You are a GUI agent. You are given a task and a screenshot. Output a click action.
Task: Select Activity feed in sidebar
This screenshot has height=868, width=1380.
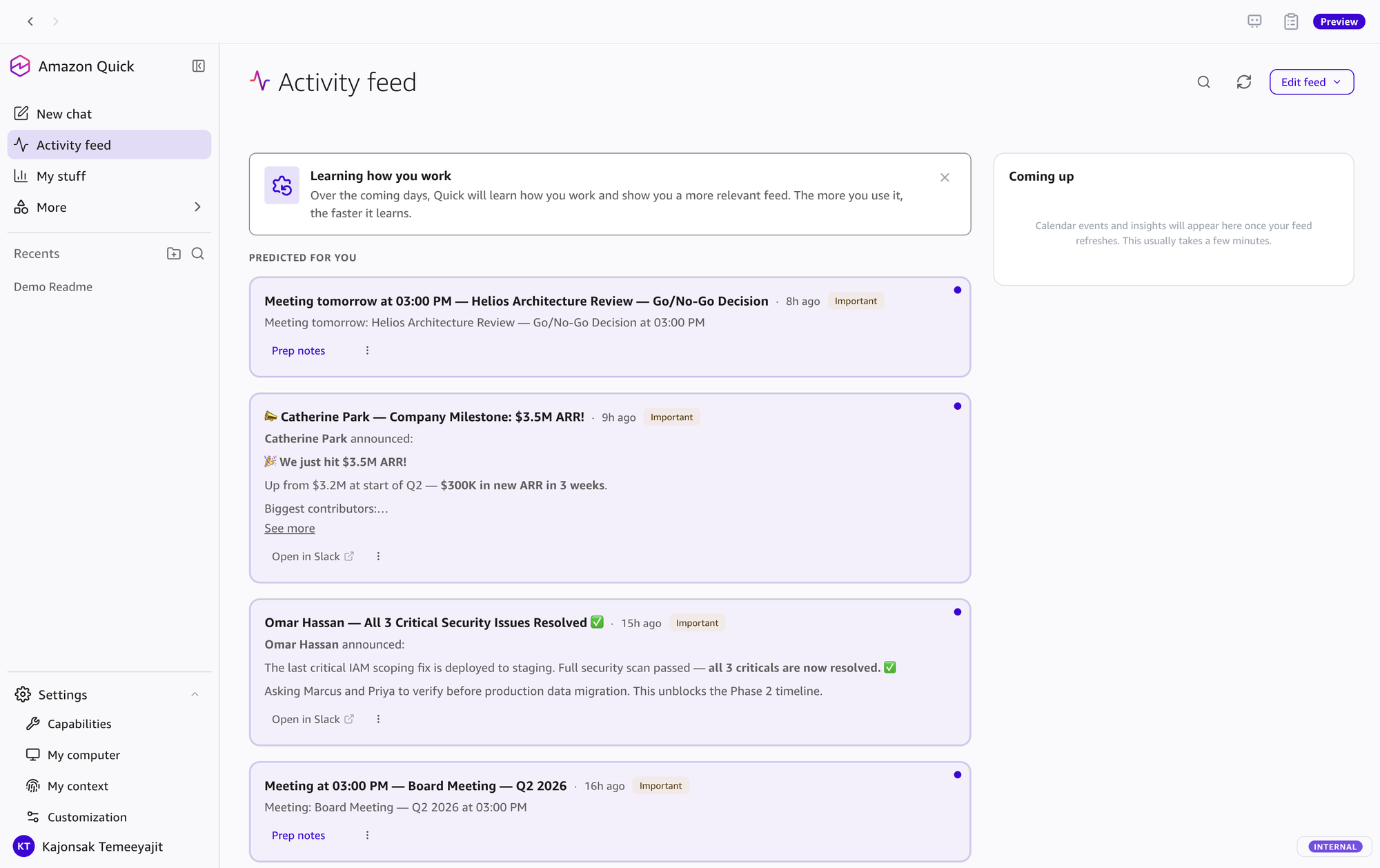pos(109,145)
